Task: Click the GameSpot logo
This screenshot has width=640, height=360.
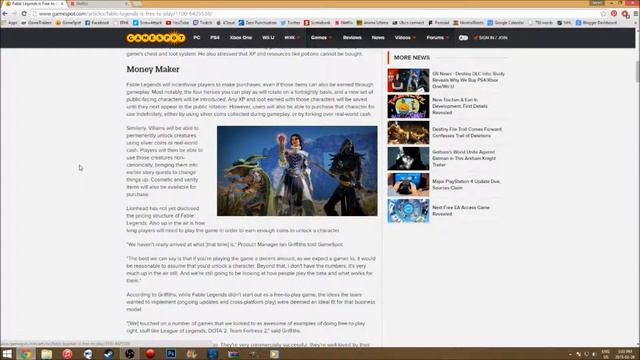Action: click(156, 38)
